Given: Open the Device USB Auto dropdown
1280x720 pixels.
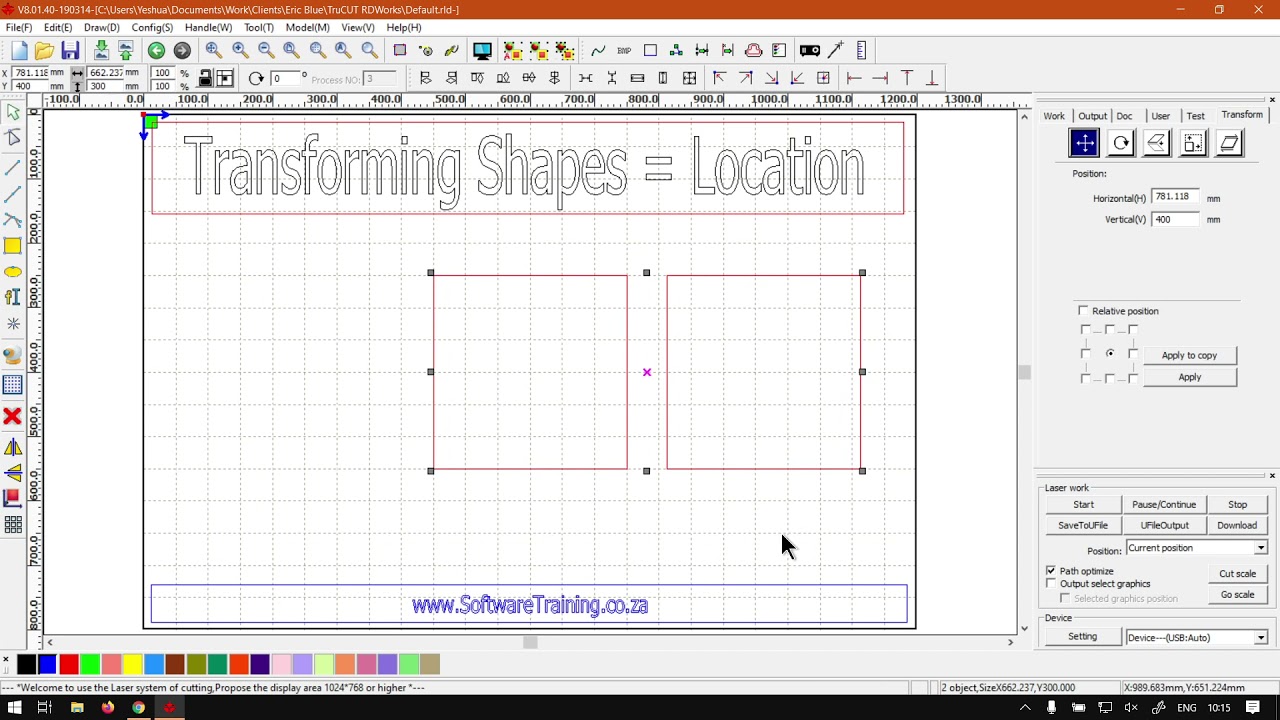Looking at the screenshot, I should pyautogui.click(x=1197, y=638).
